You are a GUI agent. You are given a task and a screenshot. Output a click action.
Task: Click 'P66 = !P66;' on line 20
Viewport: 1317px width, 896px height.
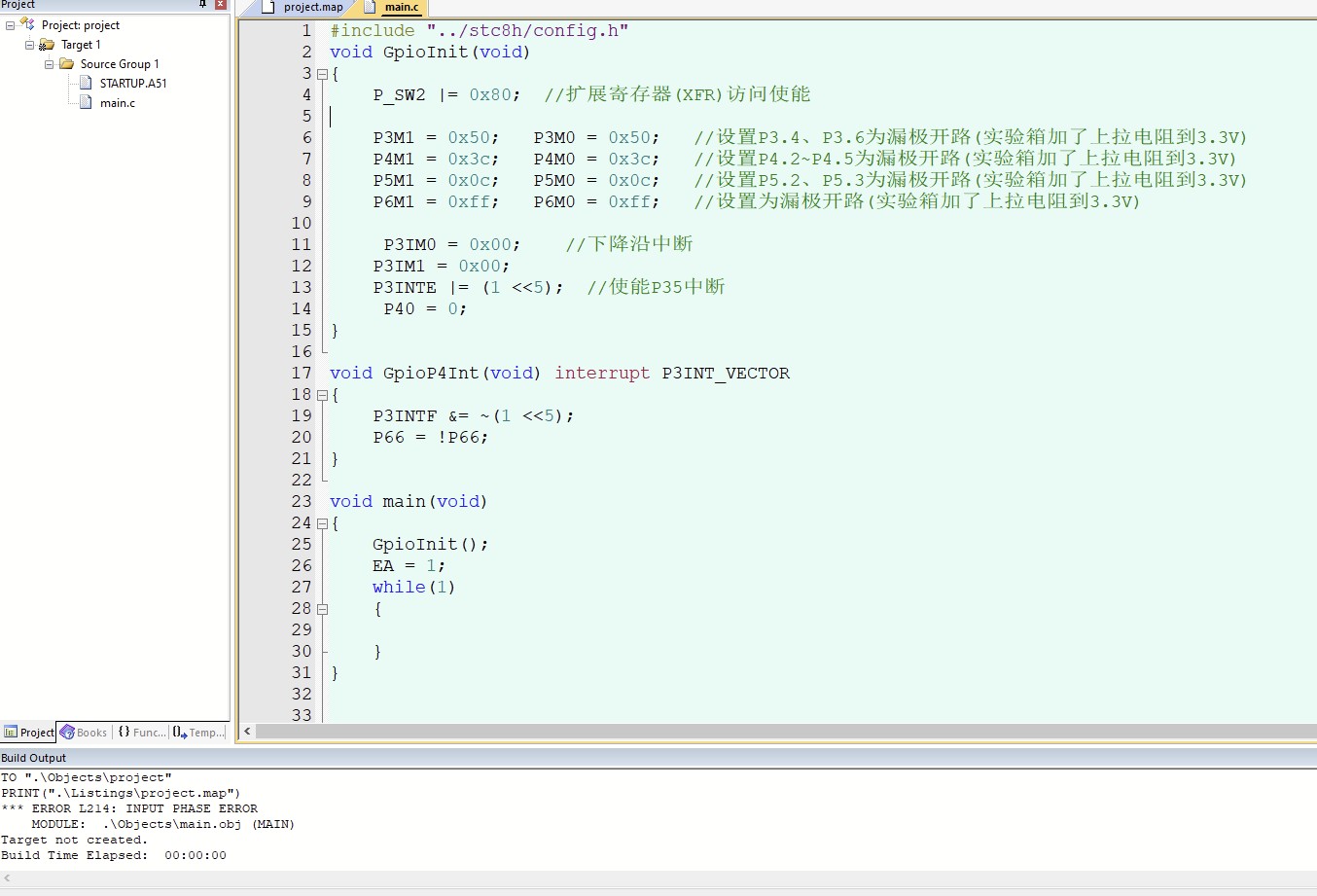click(x=431, y=438)
